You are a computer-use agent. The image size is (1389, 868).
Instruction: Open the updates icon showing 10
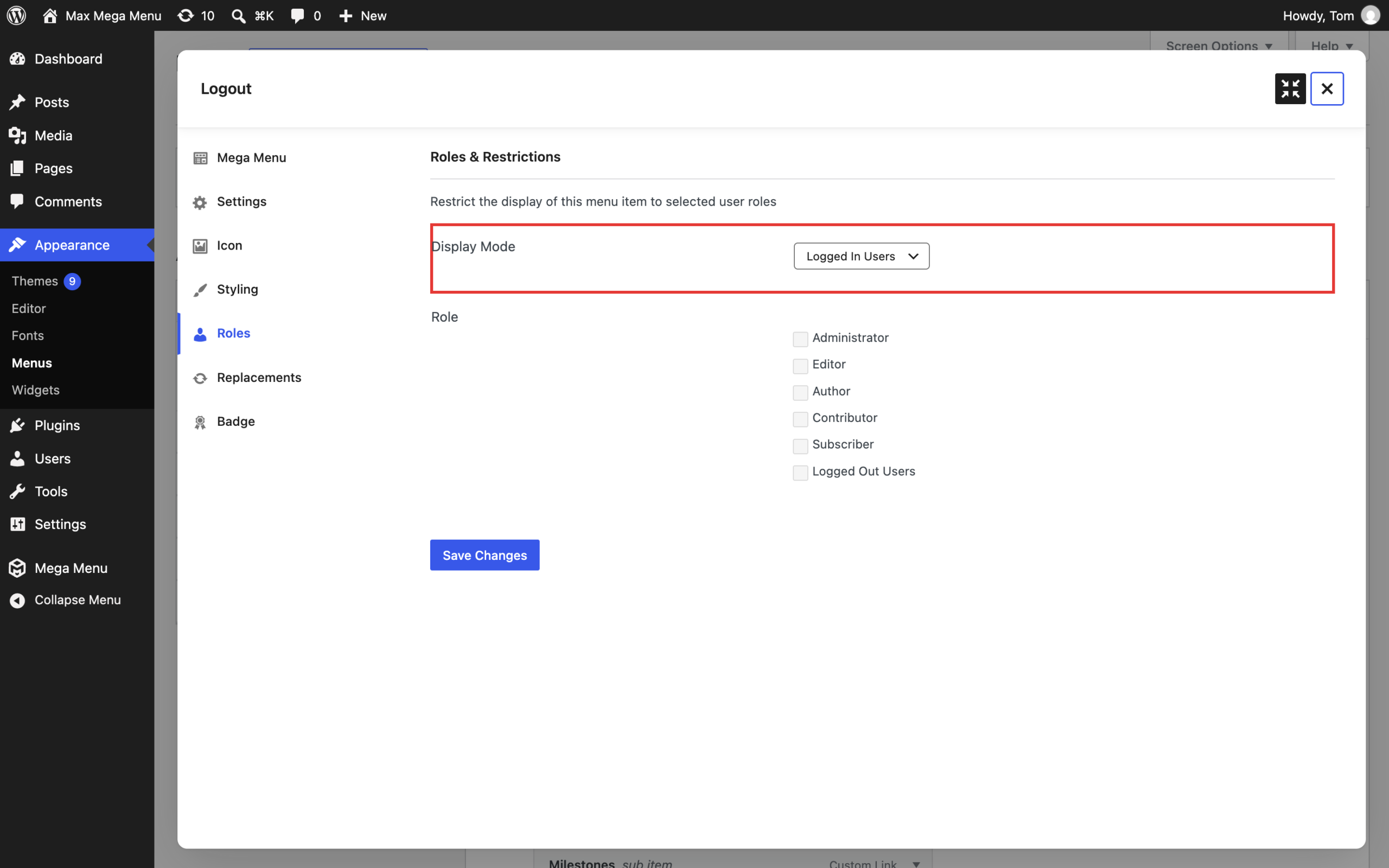(x=186, y=16)
